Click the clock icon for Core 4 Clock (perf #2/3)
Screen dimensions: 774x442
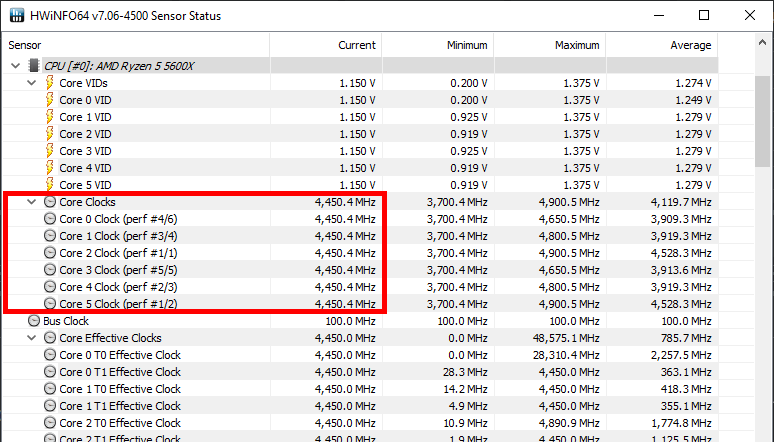point(50,286)
